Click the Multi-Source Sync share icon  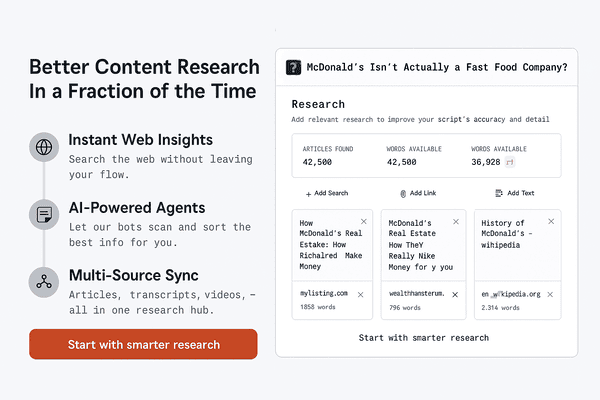tap(44, 281)
